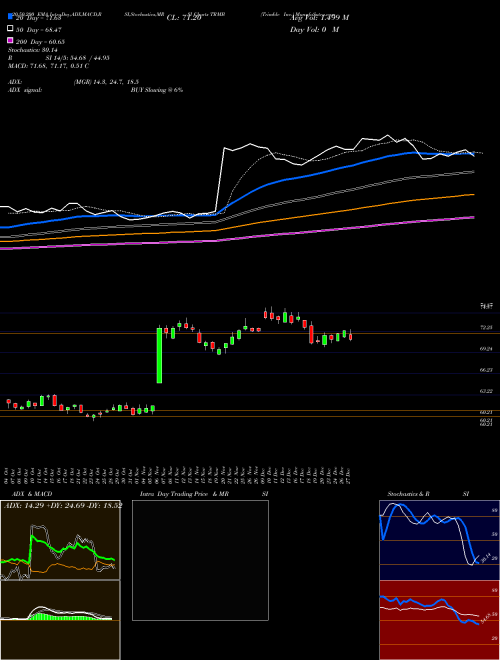
Task: Click the 'Day Vol: 0 M' label
Action: [314, 30]
